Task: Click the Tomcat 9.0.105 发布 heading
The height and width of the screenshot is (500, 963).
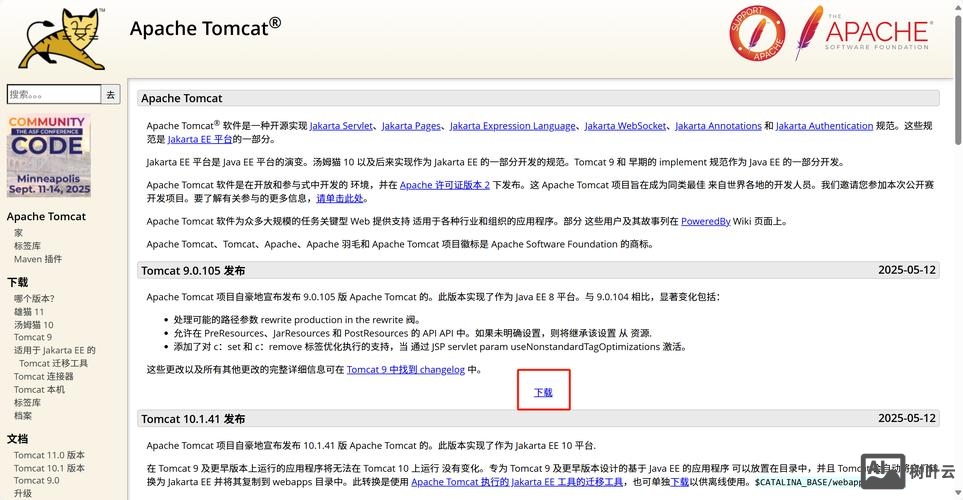Action: pos(193,271)
